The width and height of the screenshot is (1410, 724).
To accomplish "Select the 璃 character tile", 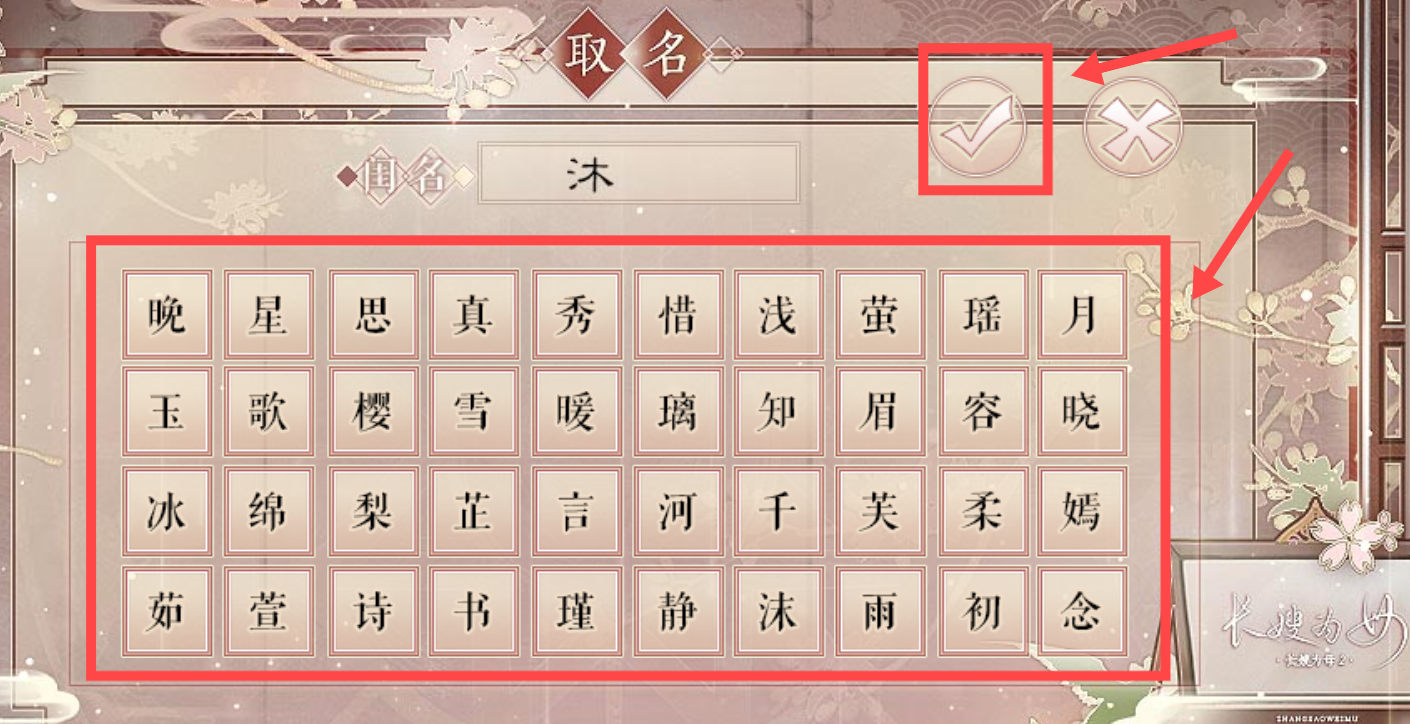I will [677, 411].
